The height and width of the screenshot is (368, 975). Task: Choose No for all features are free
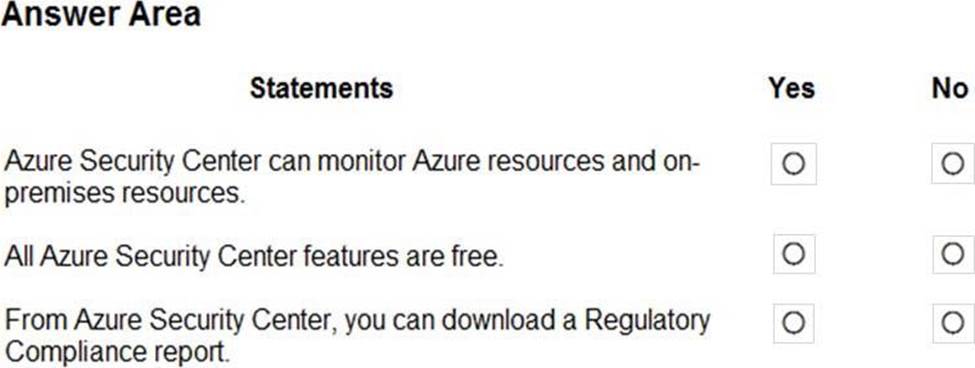[x=953, y=254]
